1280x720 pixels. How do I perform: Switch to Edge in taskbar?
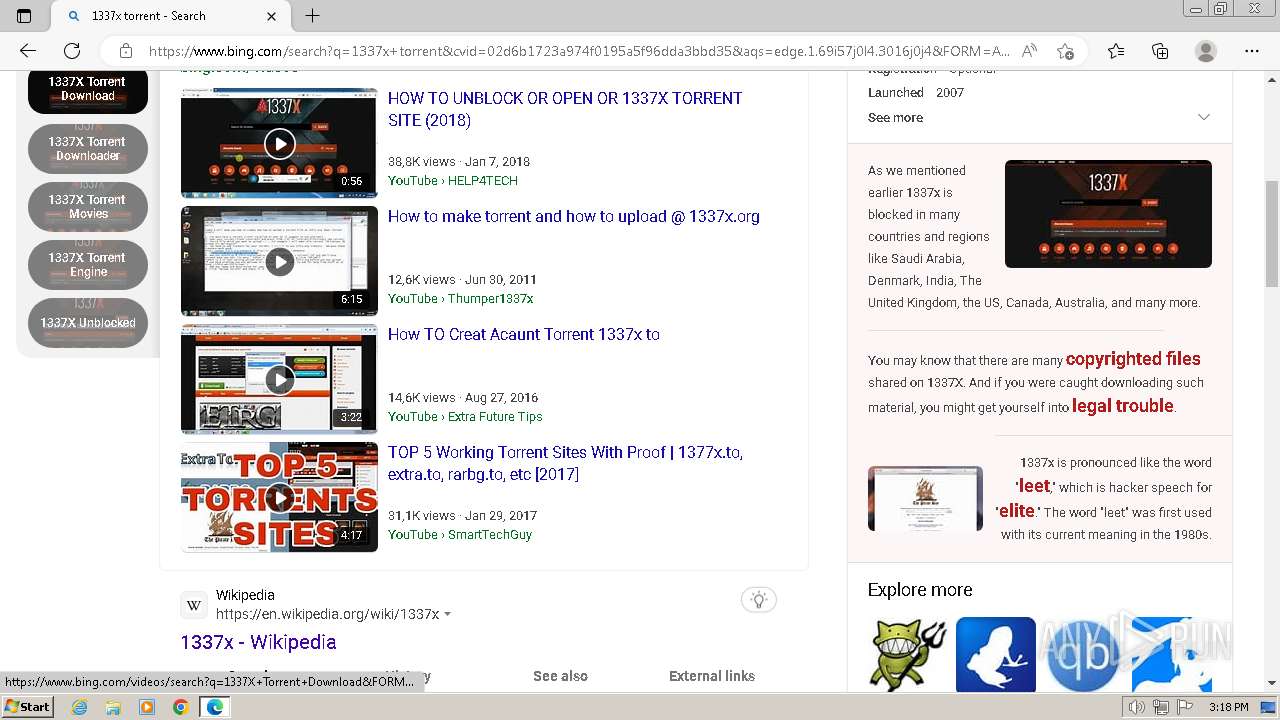[214, 707]
